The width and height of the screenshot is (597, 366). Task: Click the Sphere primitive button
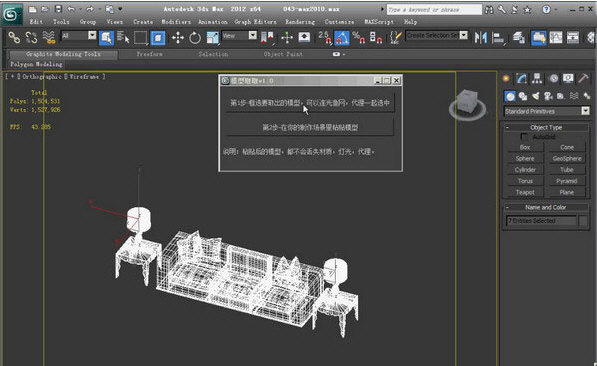[x=525, y=158]
